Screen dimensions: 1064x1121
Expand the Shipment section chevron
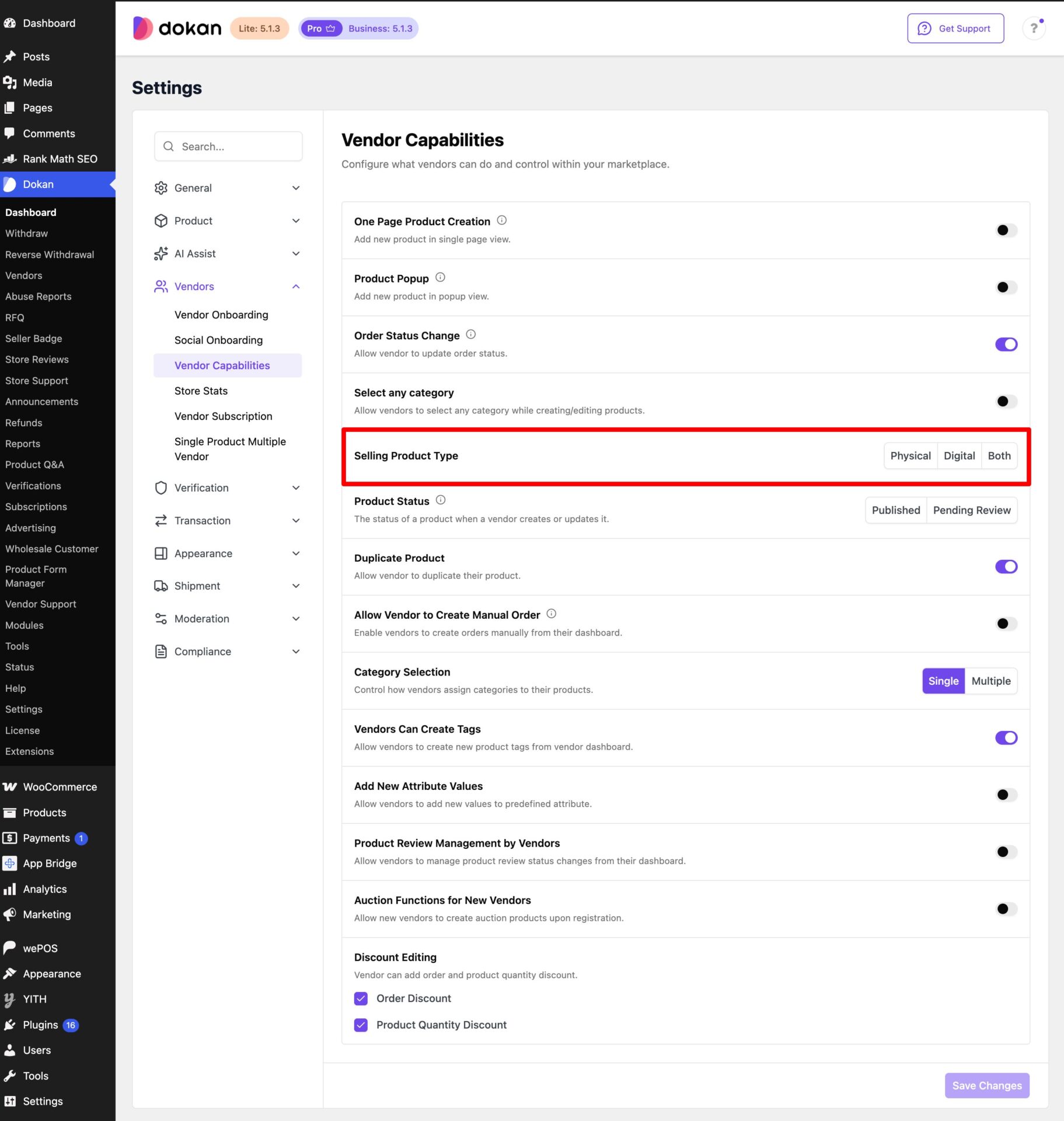tap(296, 586)
